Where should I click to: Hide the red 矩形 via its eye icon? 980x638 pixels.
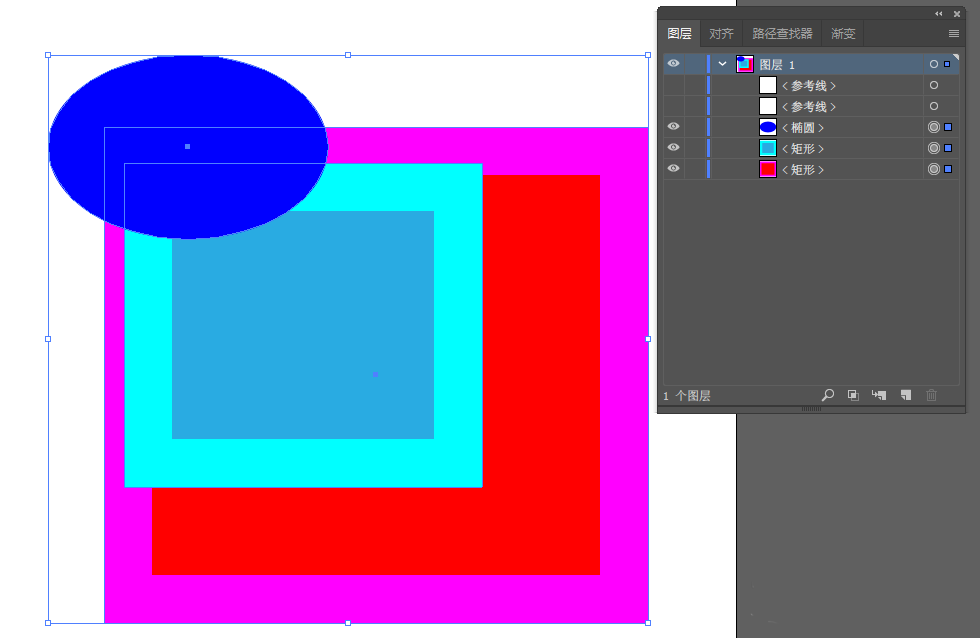click(673, 168)
